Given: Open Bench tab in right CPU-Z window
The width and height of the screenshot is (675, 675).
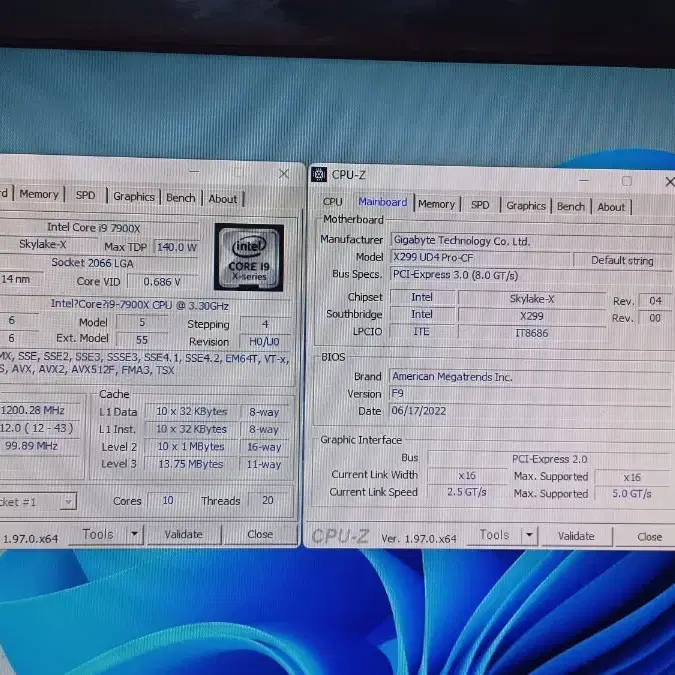Looking at the screenshot, I should pyautogui.click(x=571, y=207).
